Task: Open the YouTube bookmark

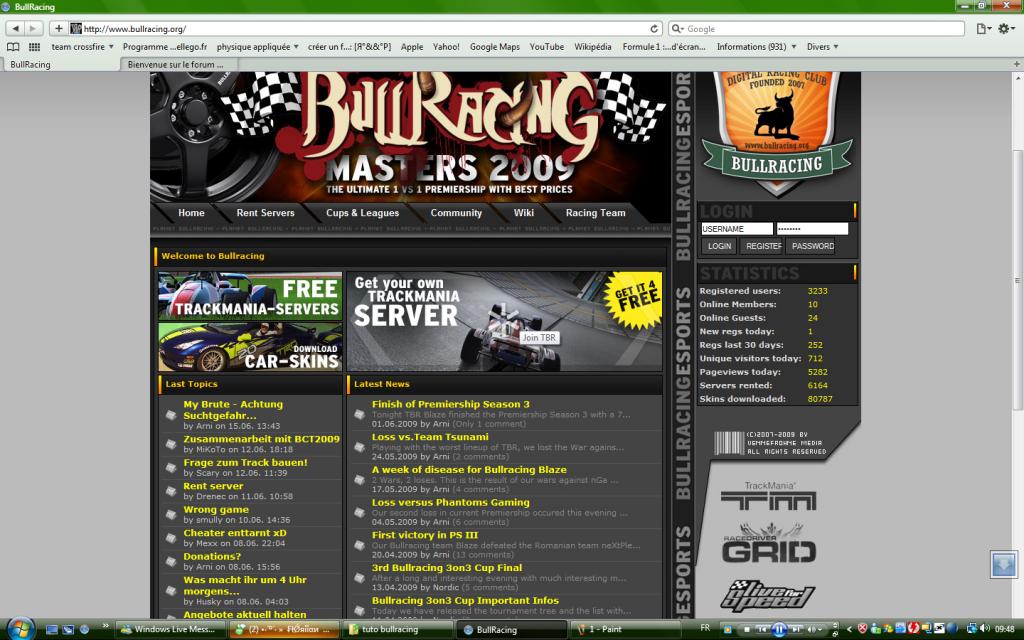Action: click(x=547, y=47)
